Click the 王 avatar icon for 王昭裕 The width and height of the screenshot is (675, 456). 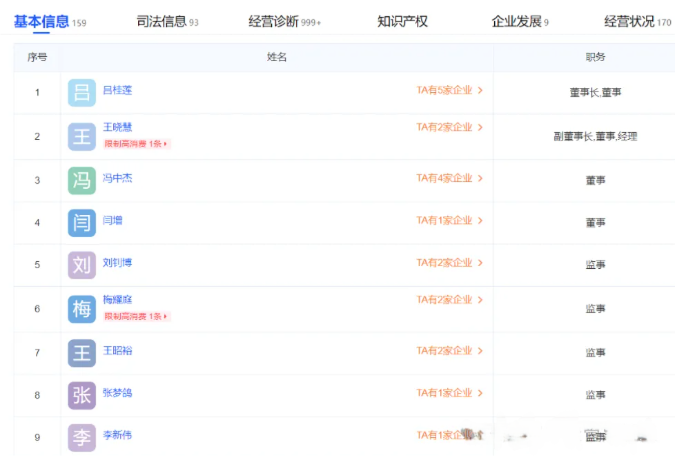(82, 353)
